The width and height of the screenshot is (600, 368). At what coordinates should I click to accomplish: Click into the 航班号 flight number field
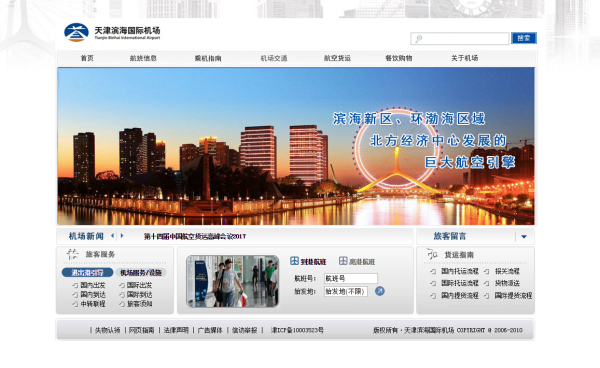point(351,278)
